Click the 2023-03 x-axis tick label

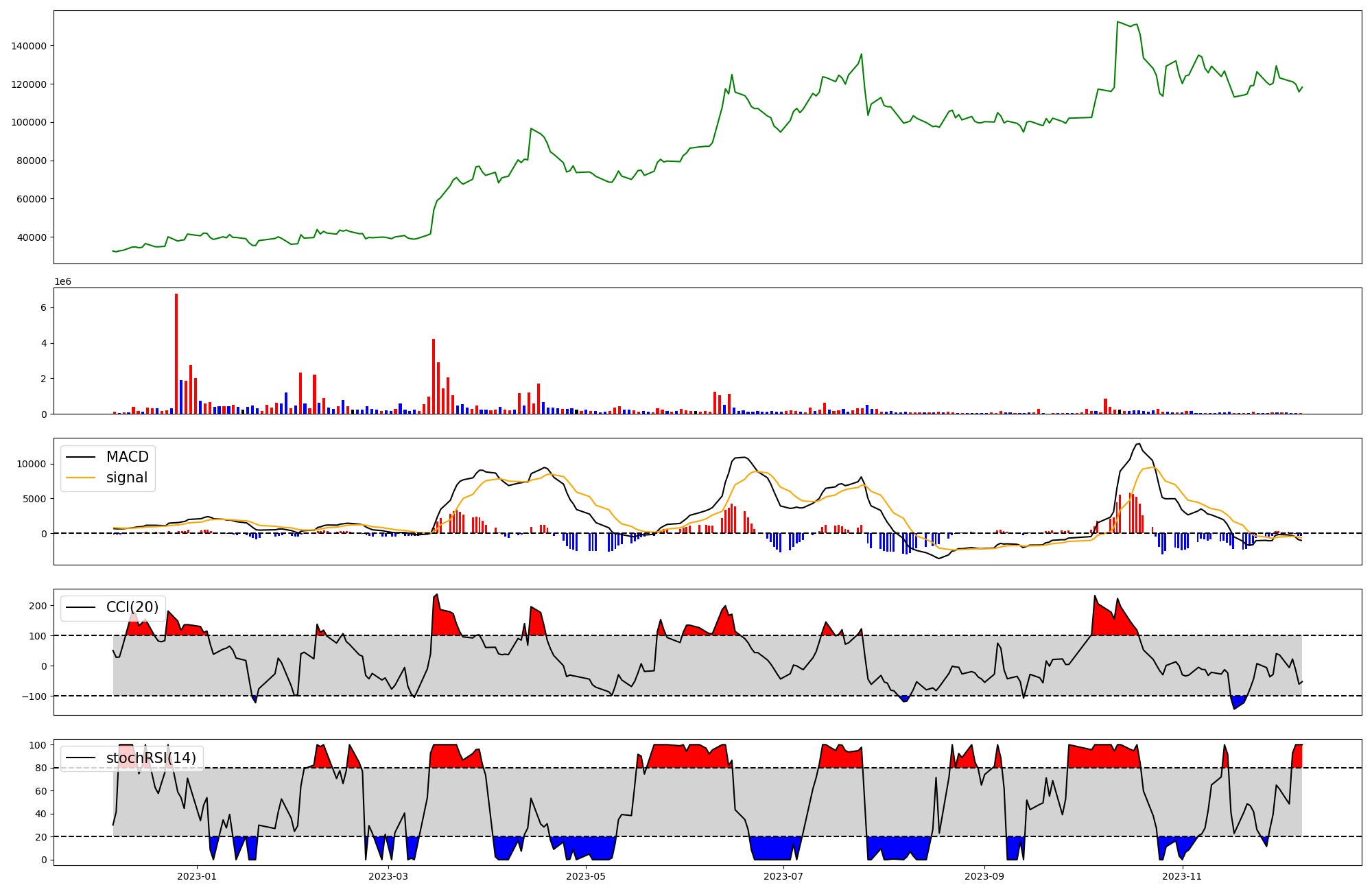coord(388,876)
